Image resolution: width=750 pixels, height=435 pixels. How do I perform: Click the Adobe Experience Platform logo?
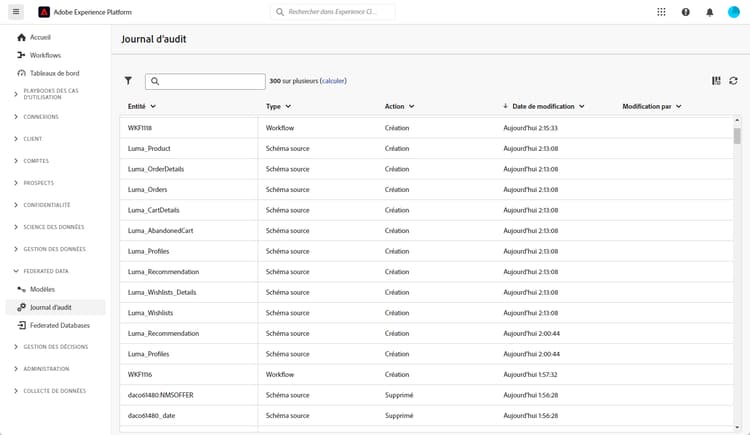44,12
